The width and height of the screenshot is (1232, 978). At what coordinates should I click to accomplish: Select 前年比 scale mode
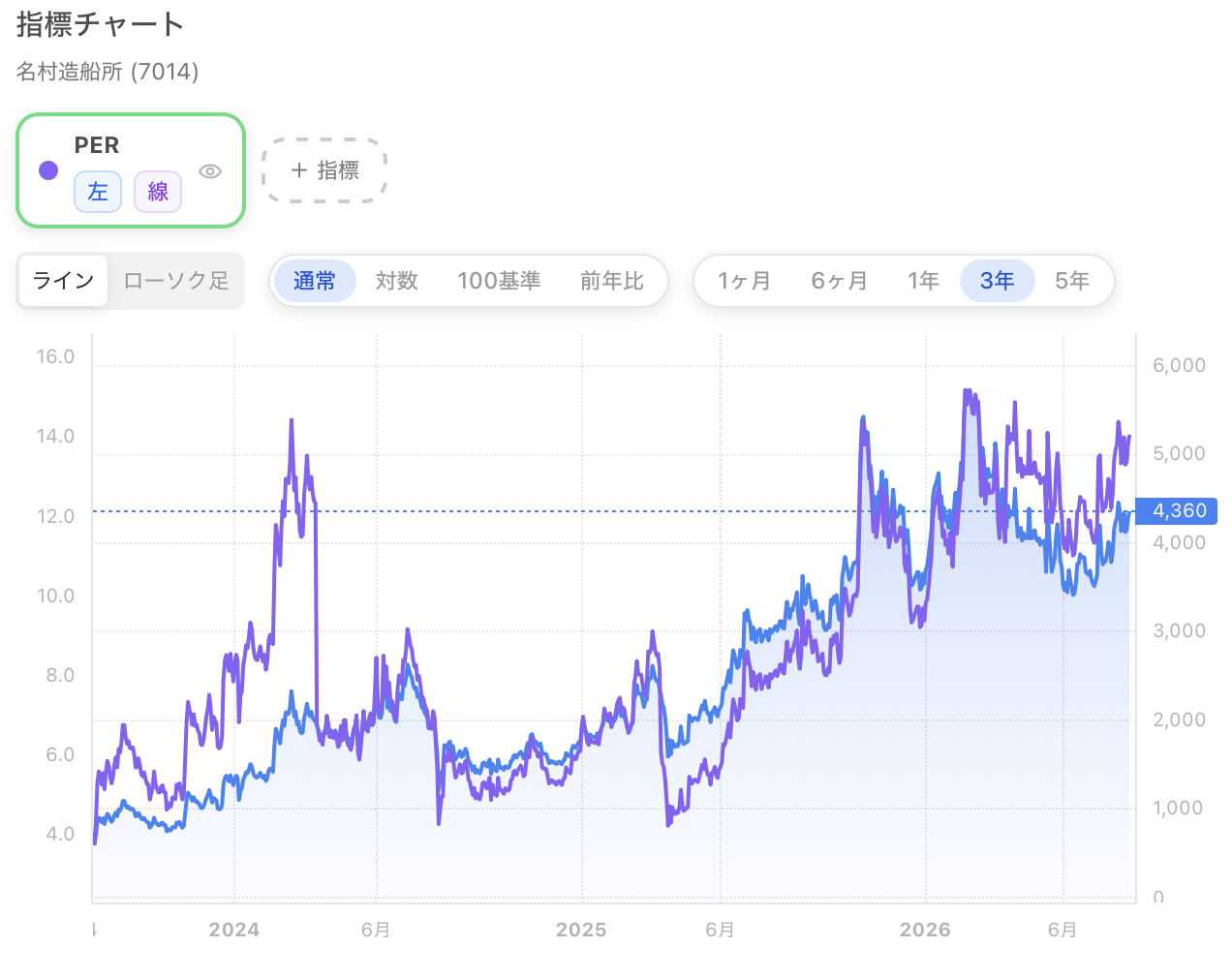[612, 281]
